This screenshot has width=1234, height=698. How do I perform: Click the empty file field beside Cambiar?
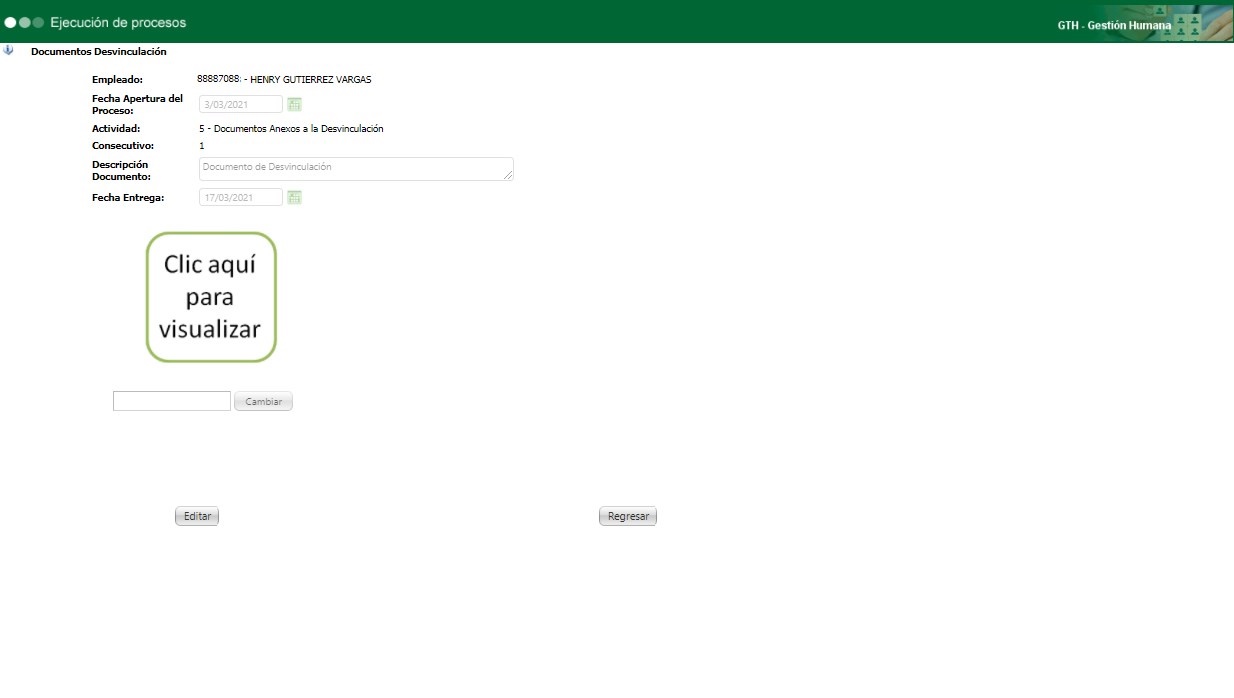coord(172,401)
